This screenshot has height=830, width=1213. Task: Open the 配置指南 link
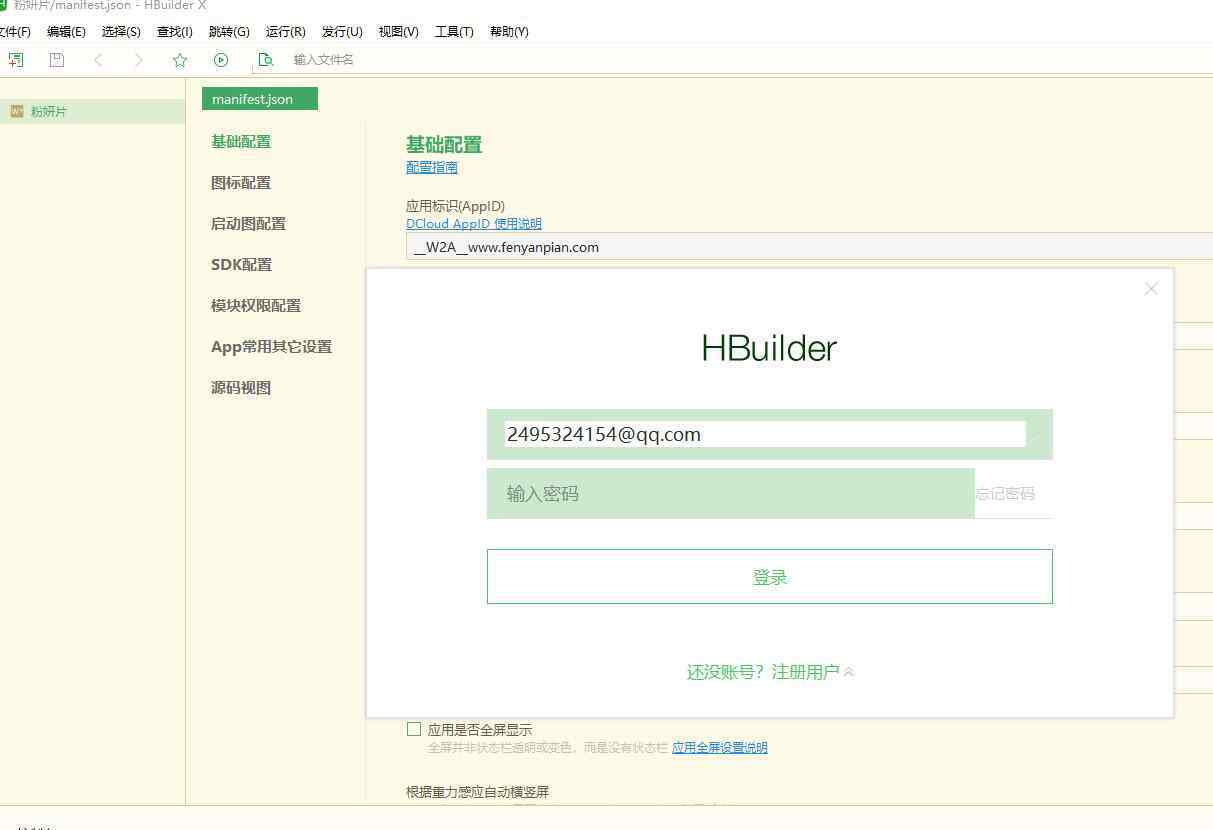coord(432,167)
